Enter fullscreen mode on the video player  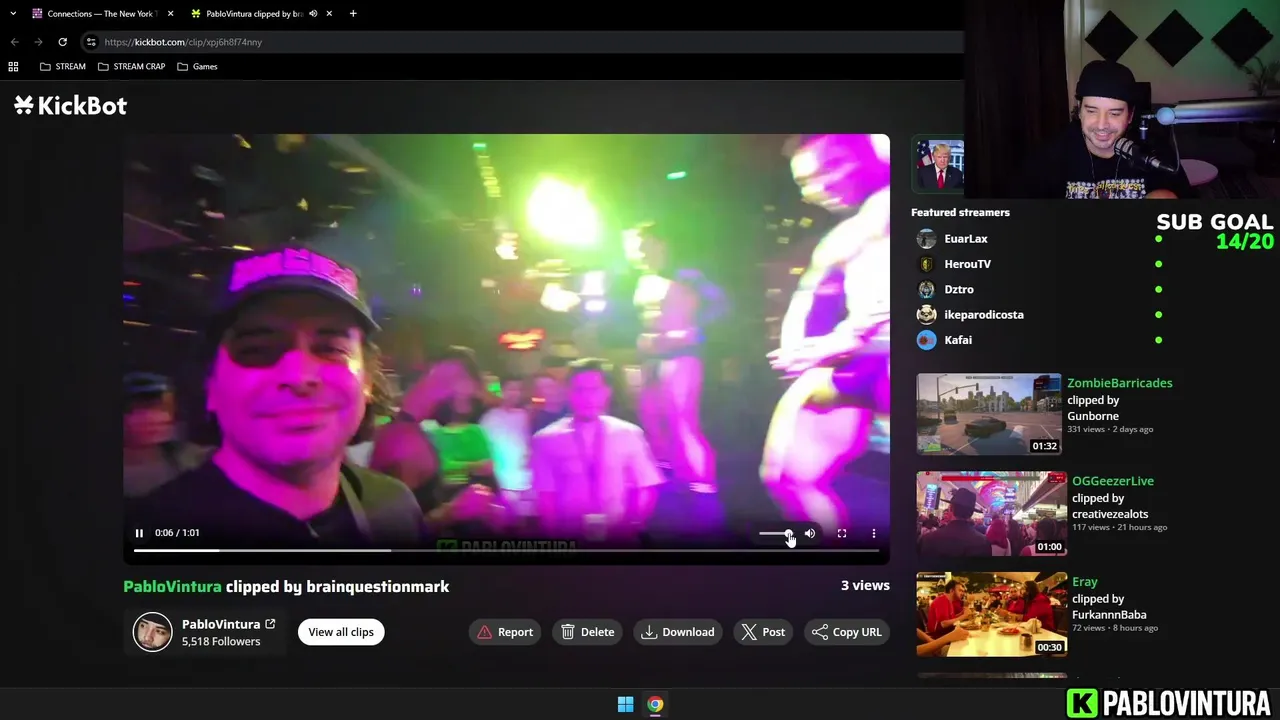click(842, 533)
